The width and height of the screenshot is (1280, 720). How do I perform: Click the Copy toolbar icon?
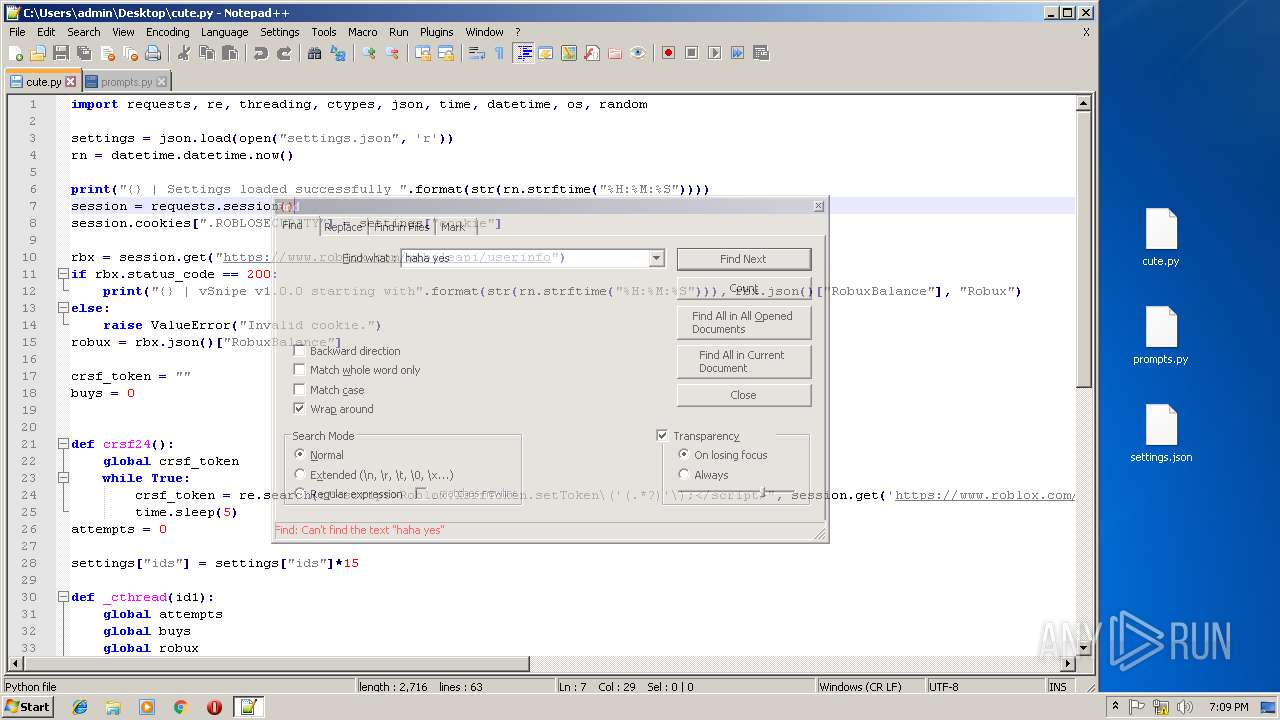207,53
